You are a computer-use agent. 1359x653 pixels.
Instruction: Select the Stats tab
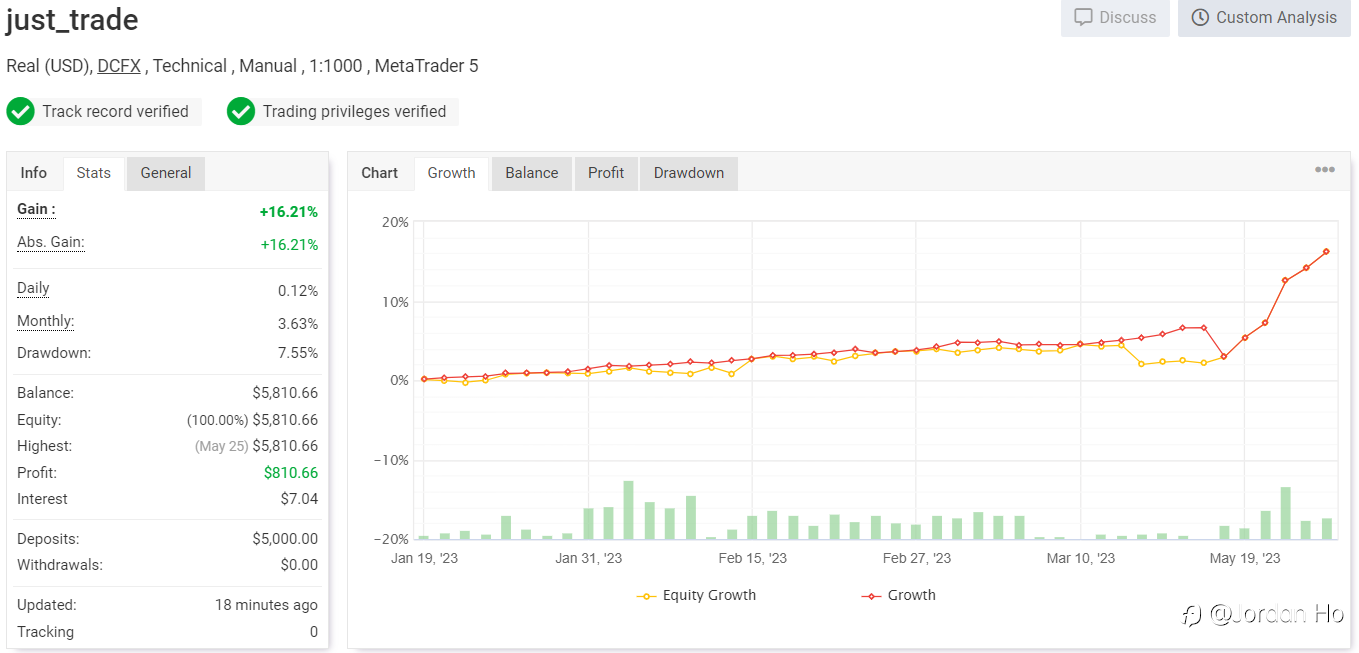click(x=94, y=173)
